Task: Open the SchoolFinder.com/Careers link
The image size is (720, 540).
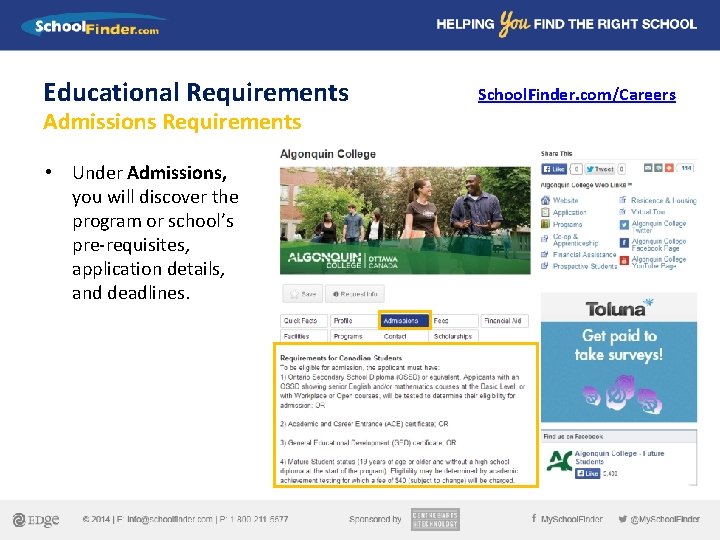Action: click(577, 95)
